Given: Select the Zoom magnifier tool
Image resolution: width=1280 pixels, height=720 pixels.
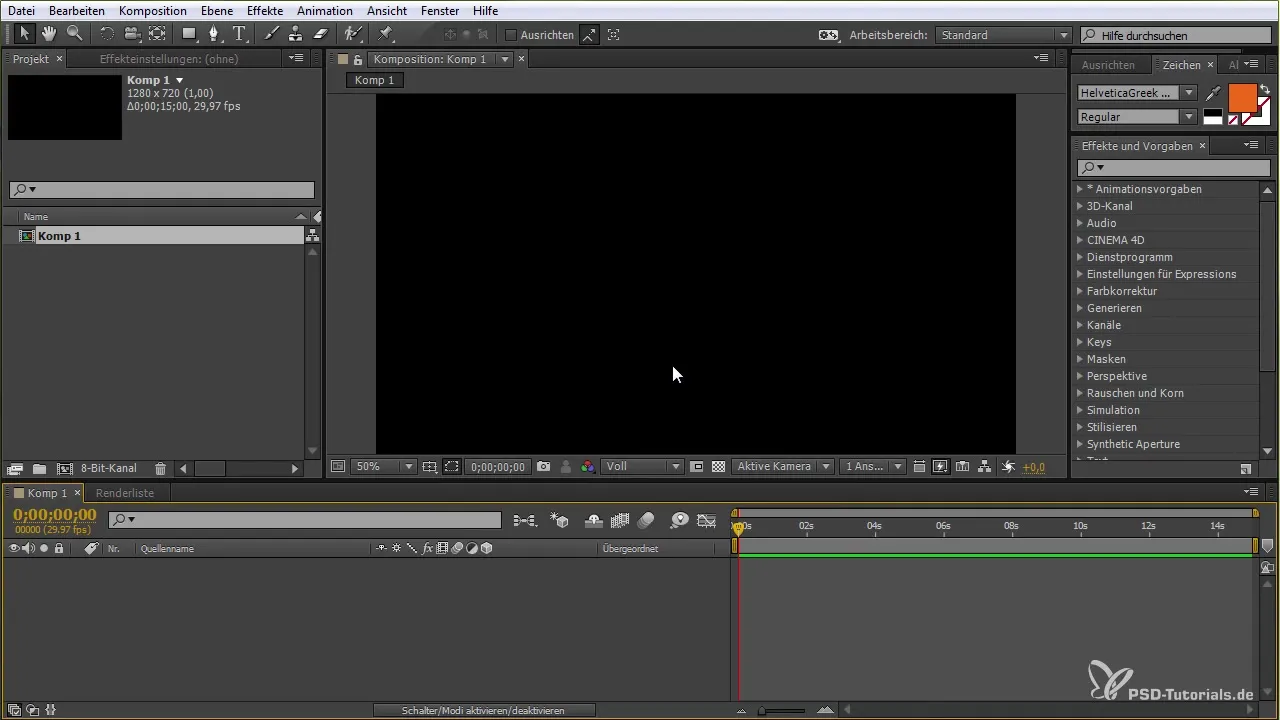Looking at the screenshot, I should point(74,34).
